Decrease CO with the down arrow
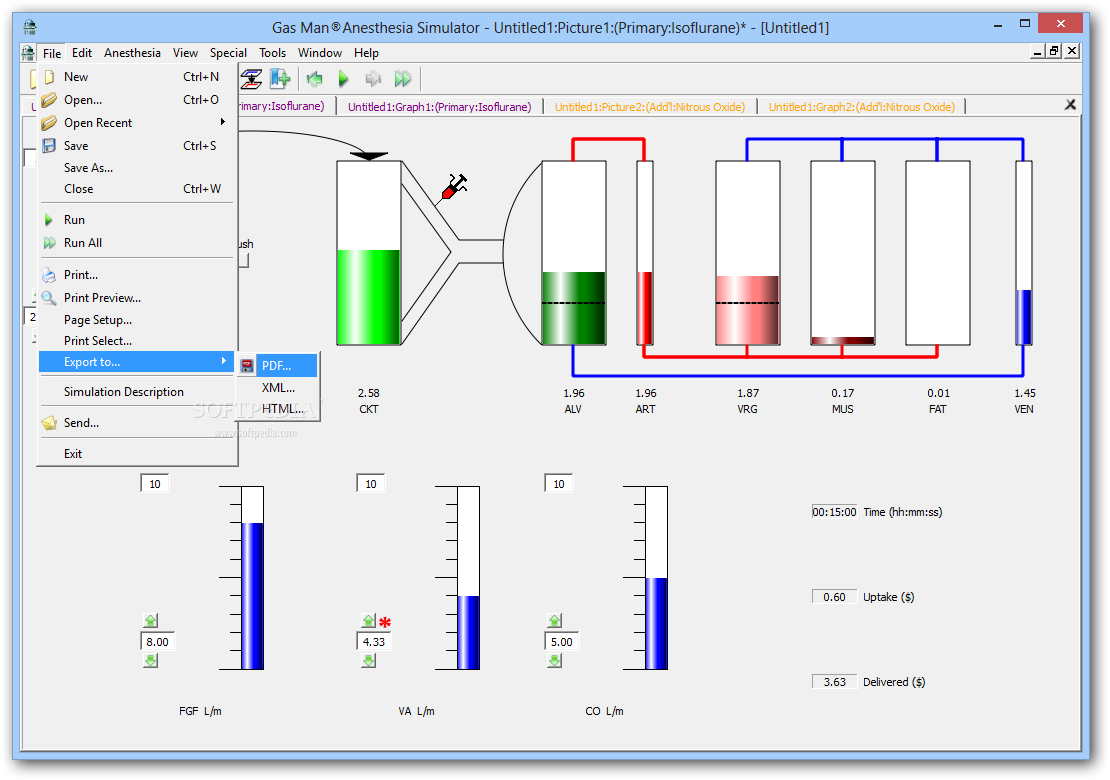 point(554,660)
